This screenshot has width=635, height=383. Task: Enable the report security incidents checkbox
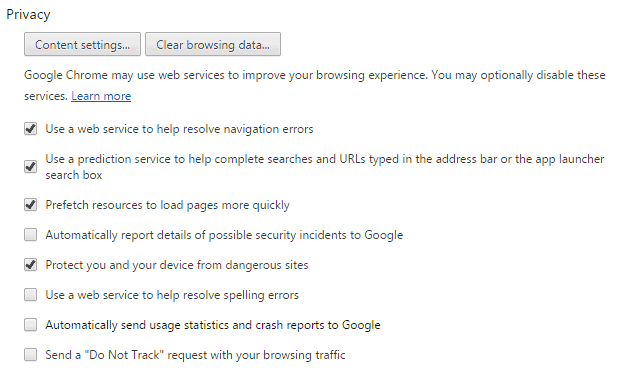click(x=30, y=234)
